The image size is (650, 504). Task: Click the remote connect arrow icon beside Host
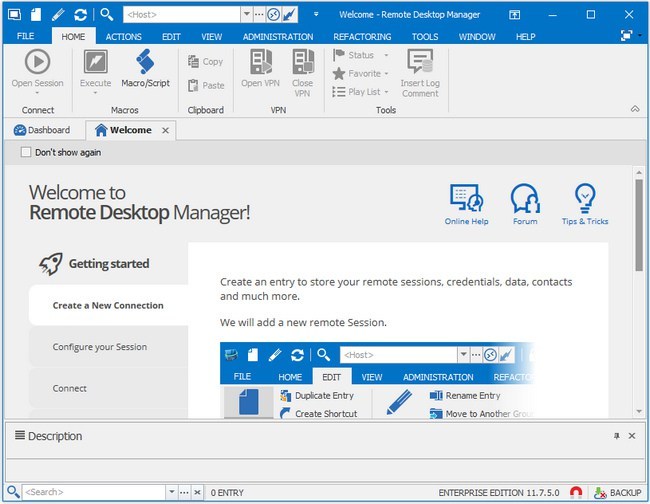(x=289, y=15)
